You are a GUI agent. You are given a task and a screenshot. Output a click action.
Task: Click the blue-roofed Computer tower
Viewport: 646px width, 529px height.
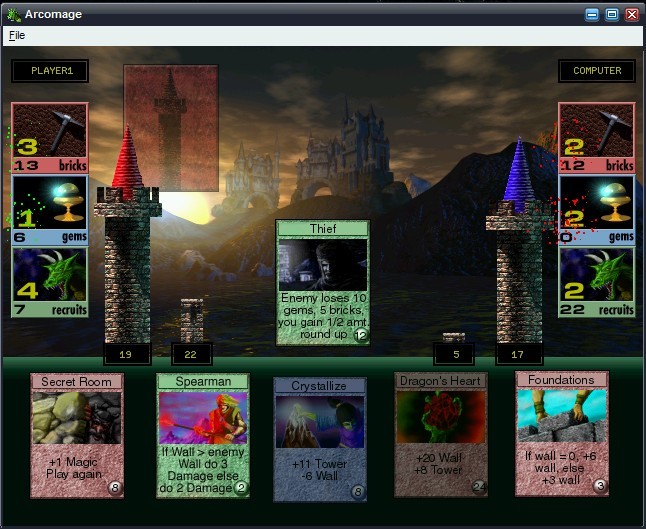519,241
